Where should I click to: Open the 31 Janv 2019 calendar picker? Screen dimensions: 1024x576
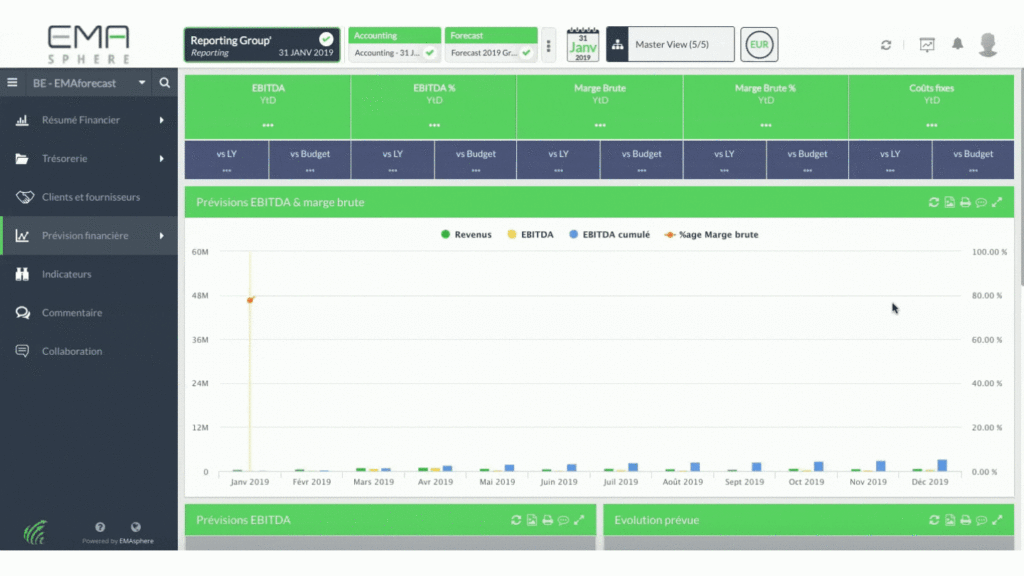583,44
